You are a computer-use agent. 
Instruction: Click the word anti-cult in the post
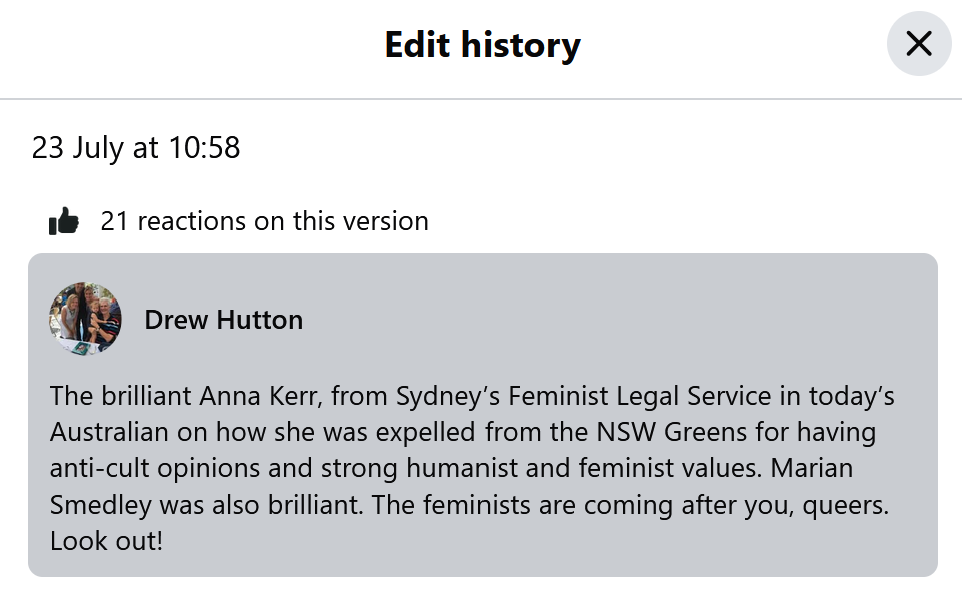99,468
